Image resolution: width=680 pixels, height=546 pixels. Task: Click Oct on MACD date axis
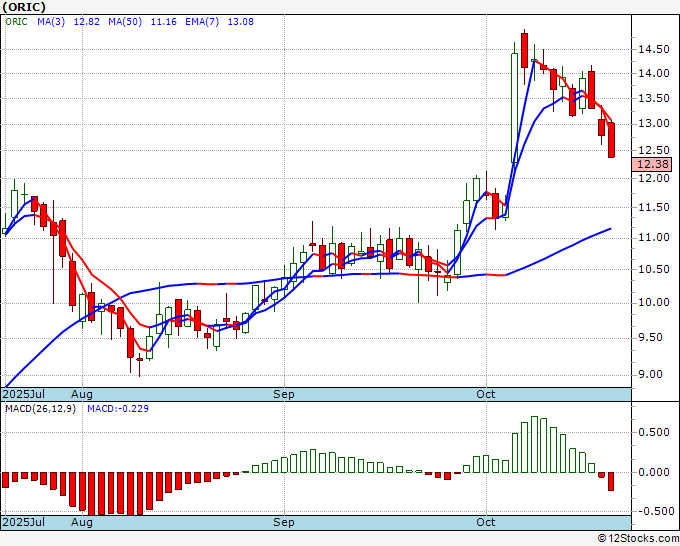tap(486, 522)
